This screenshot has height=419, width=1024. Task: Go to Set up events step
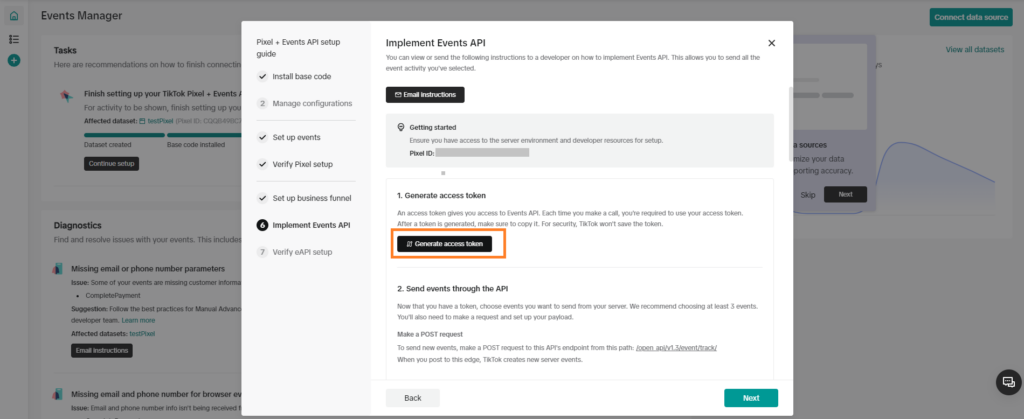point(296,137)
